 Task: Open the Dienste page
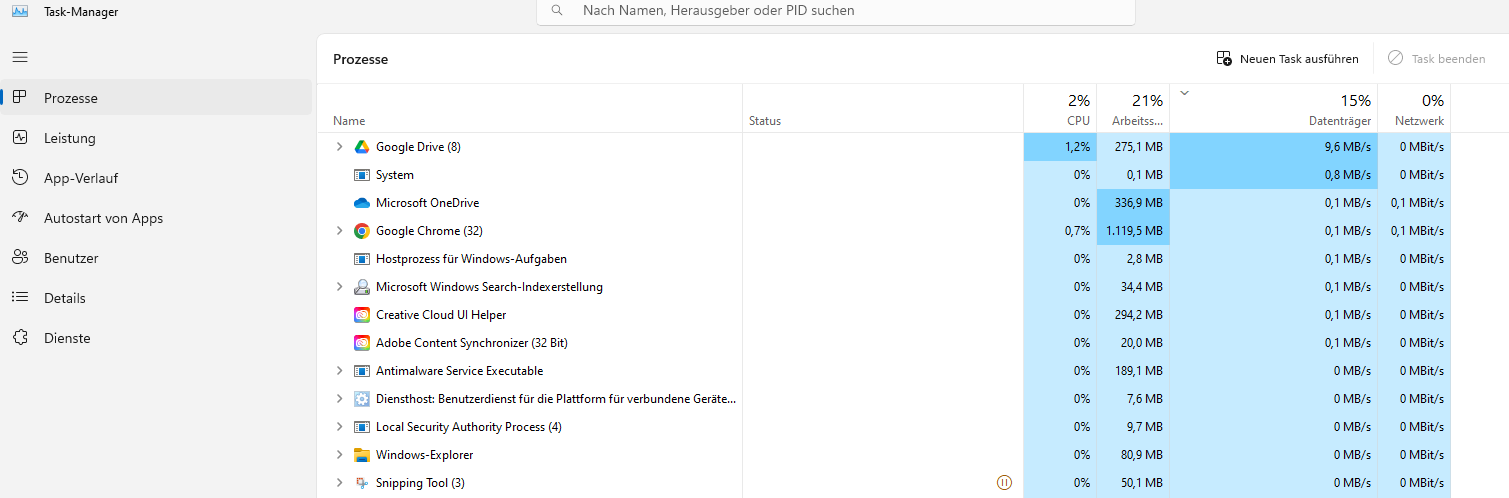(156, 338)
